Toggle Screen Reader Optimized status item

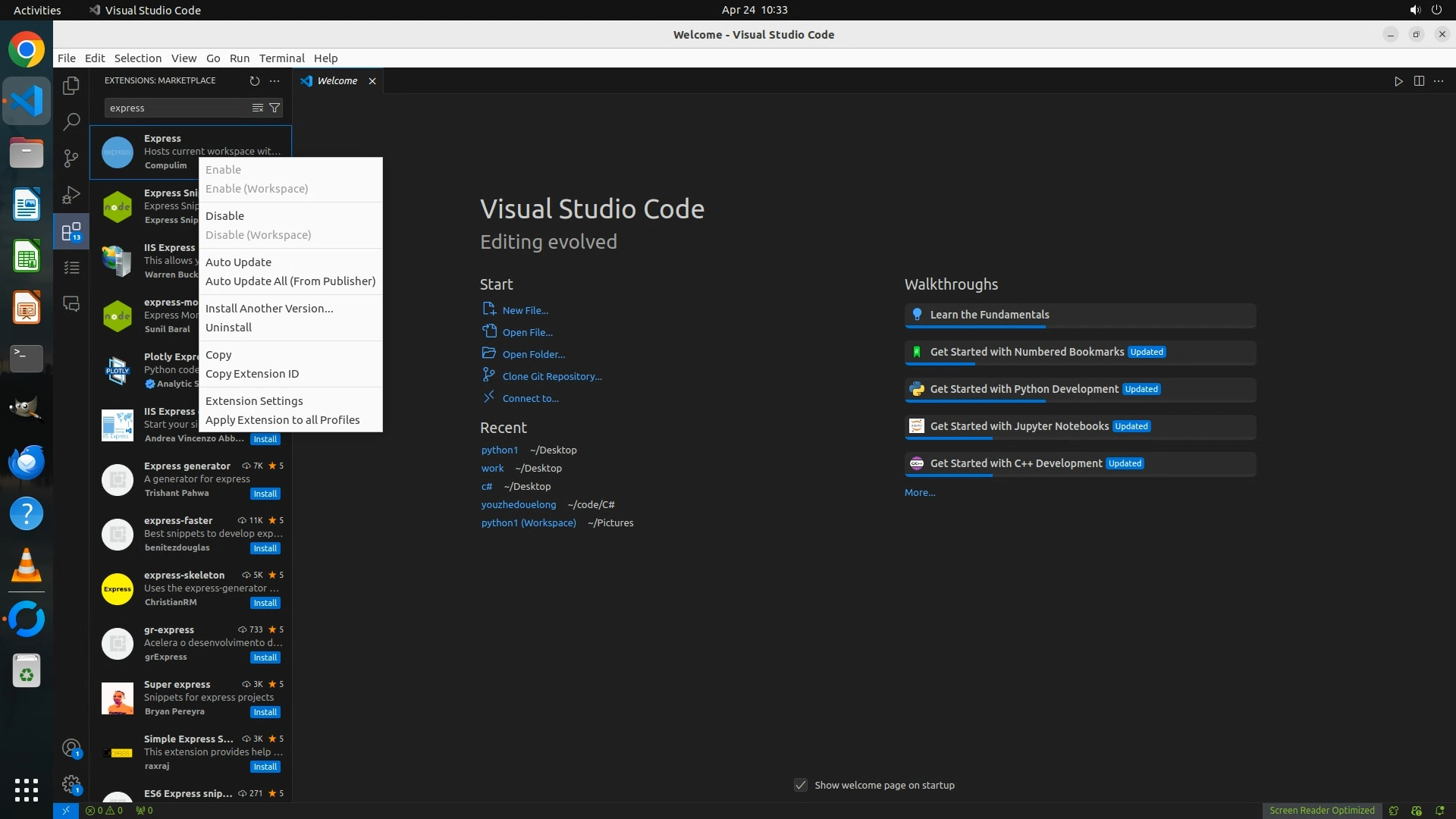pos(1322,810)
